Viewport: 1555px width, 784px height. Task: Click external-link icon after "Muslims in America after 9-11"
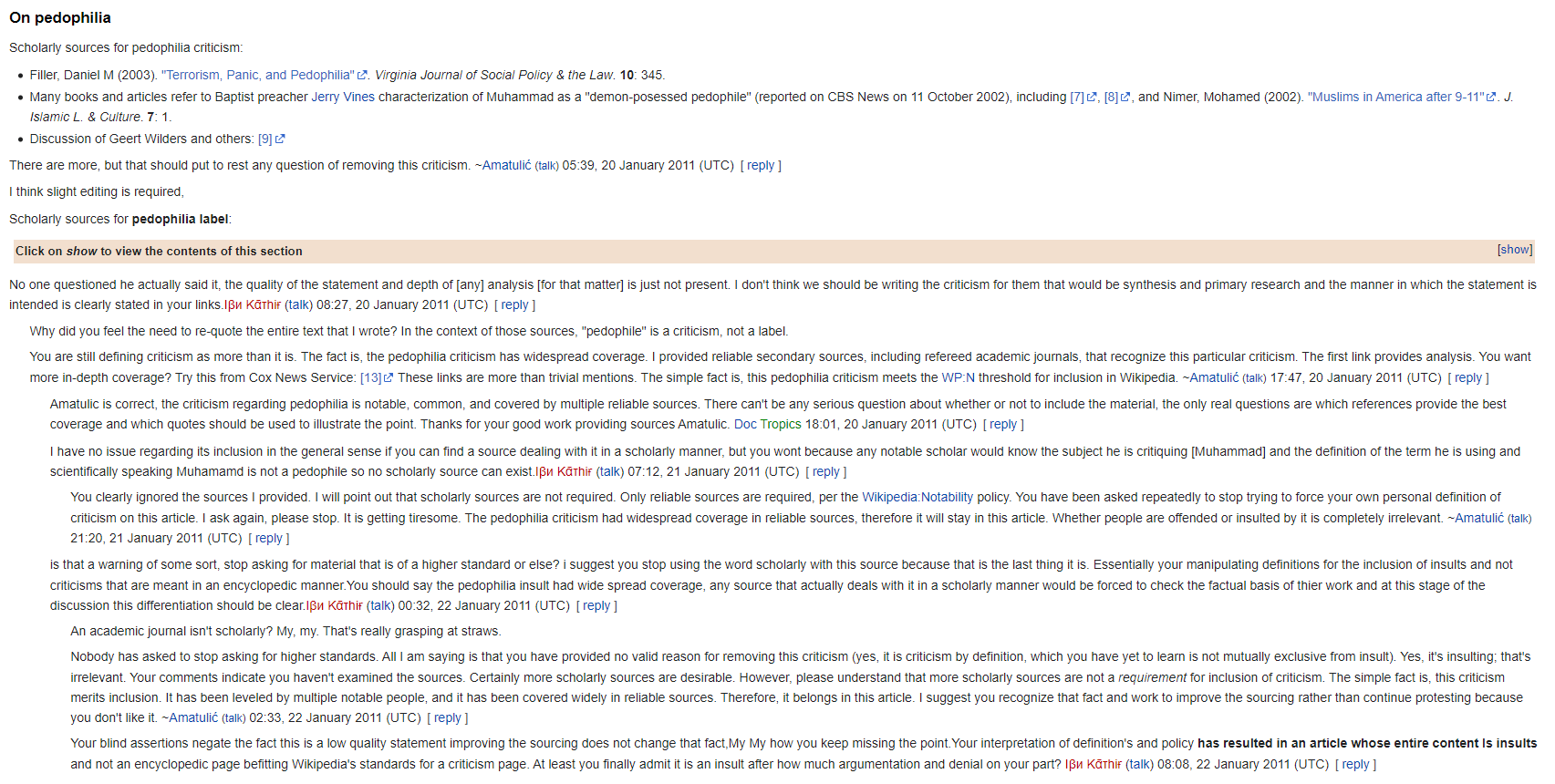pyautogui.click(x=1491, y=98)
